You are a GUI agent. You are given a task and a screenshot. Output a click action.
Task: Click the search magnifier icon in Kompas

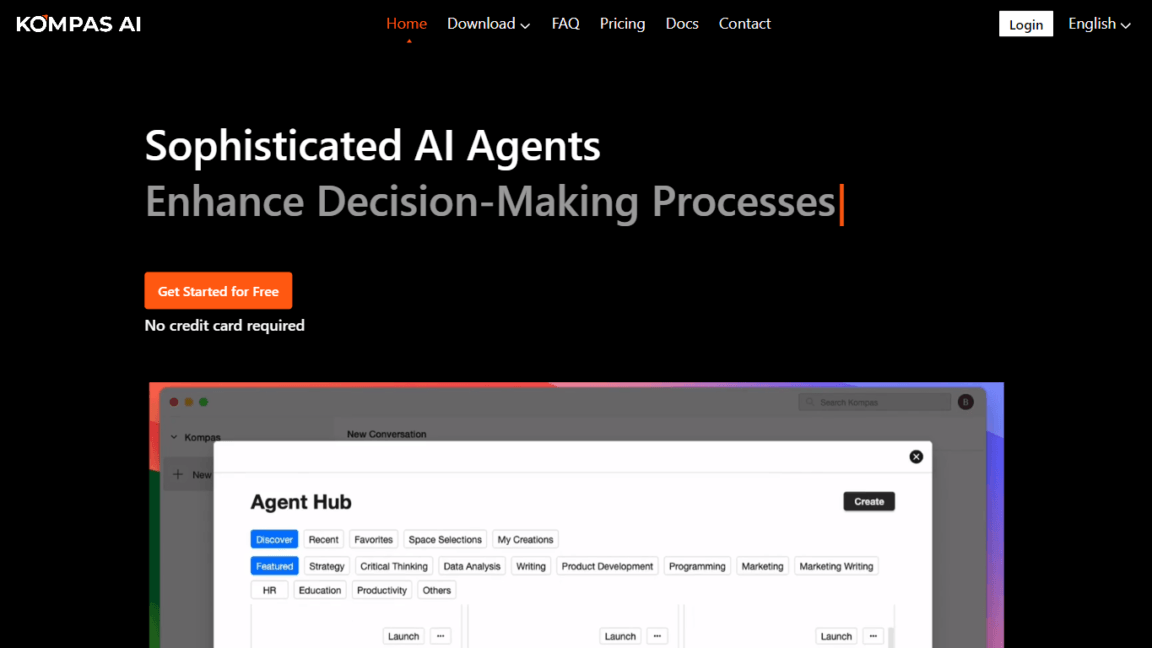click(810, 402)
